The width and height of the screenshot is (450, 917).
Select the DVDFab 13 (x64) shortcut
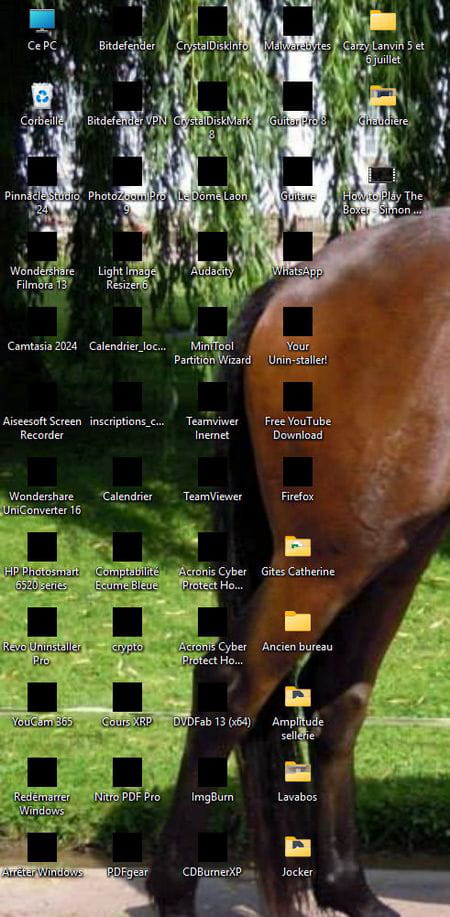pos(212,697)
